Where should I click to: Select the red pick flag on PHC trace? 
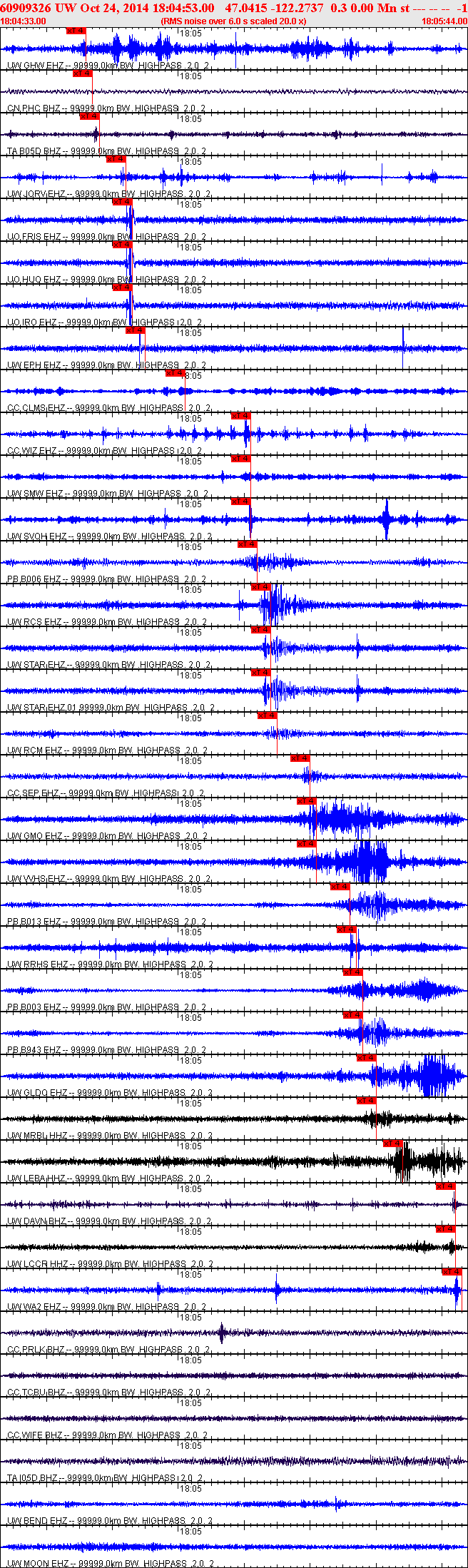tap(83, 73)
